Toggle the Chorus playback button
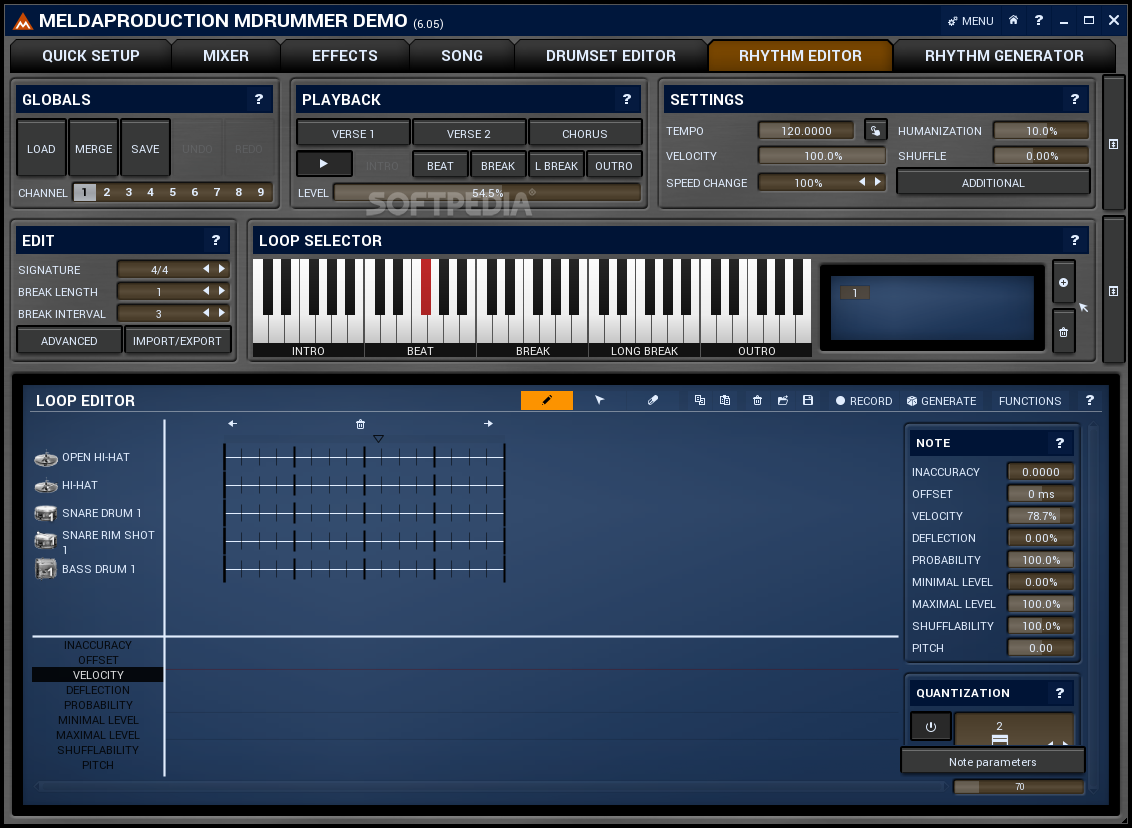1132x828 pixels. click(585, 134)
